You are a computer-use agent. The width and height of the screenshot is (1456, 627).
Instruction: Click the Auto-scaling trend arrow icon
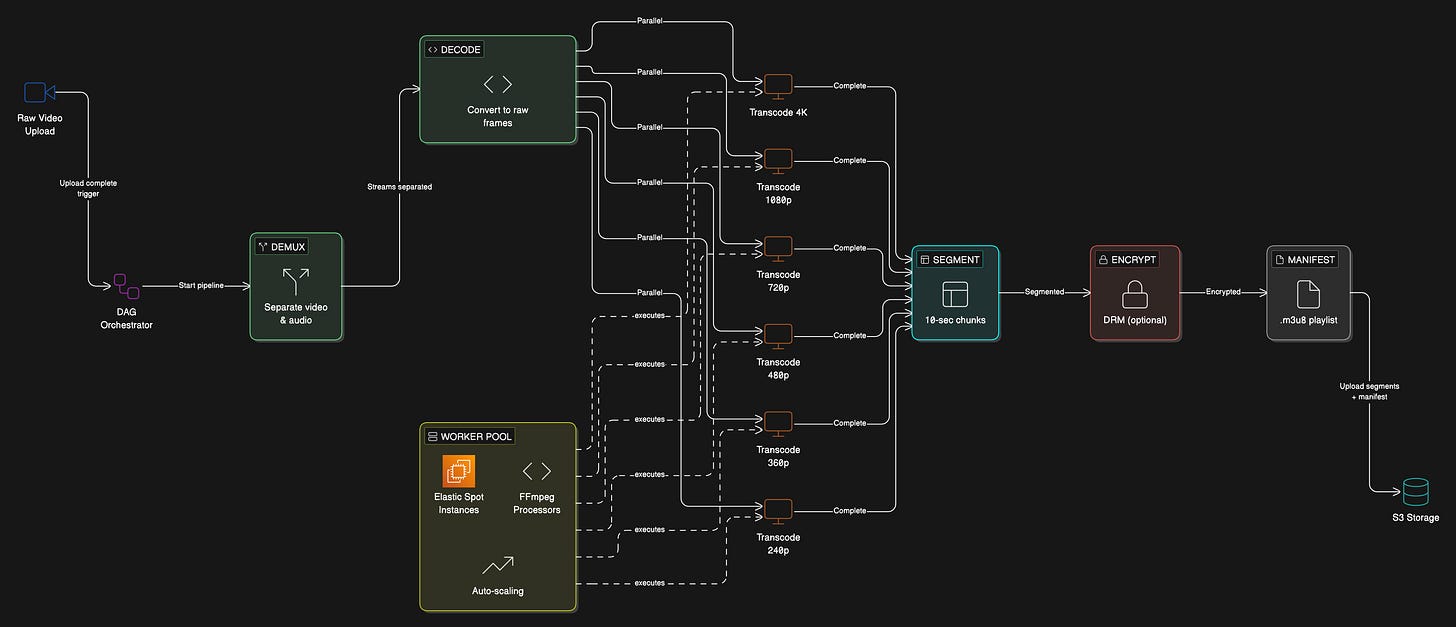pyautogui.click(x=498, y=565)
